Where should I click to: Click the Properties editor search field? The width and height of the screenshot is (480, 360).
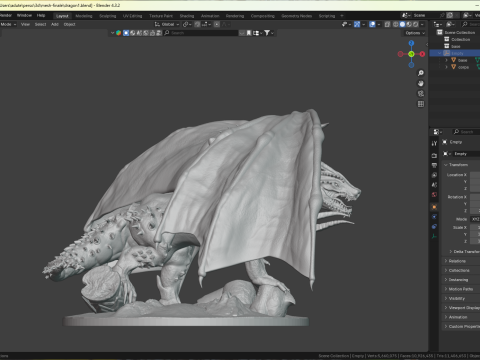(466, 132)
